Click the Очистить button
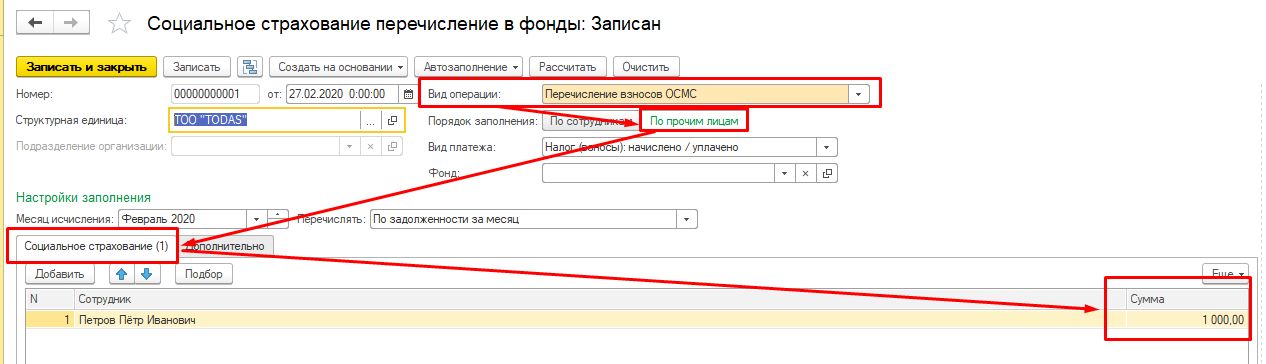 click(645, 67)
